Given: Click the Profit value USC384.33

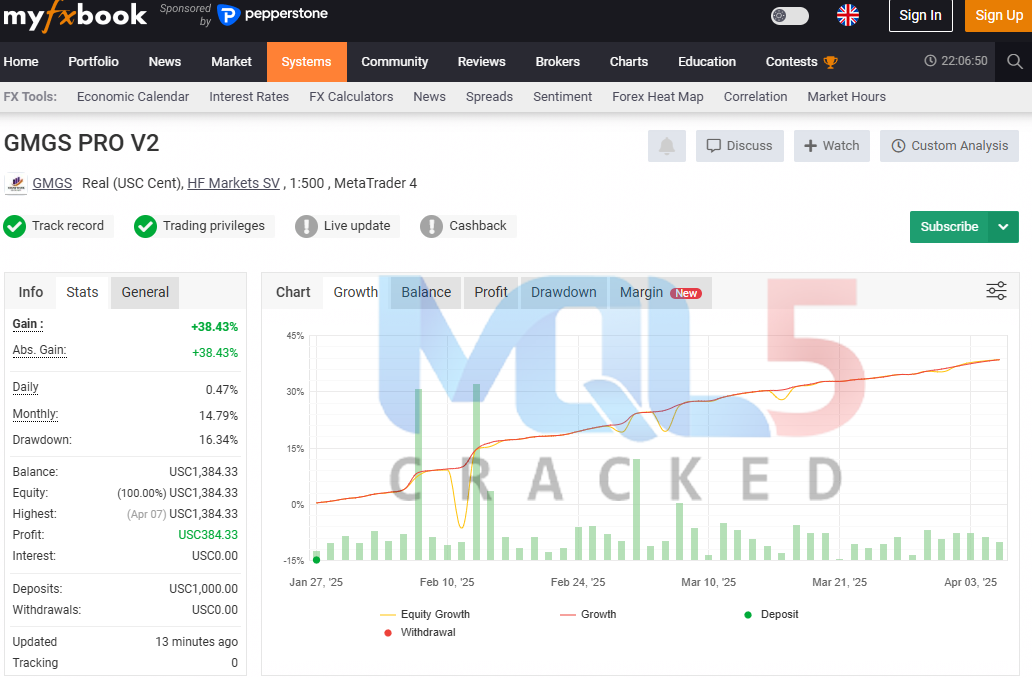Looking at the screenshot, I should [208, 535].
